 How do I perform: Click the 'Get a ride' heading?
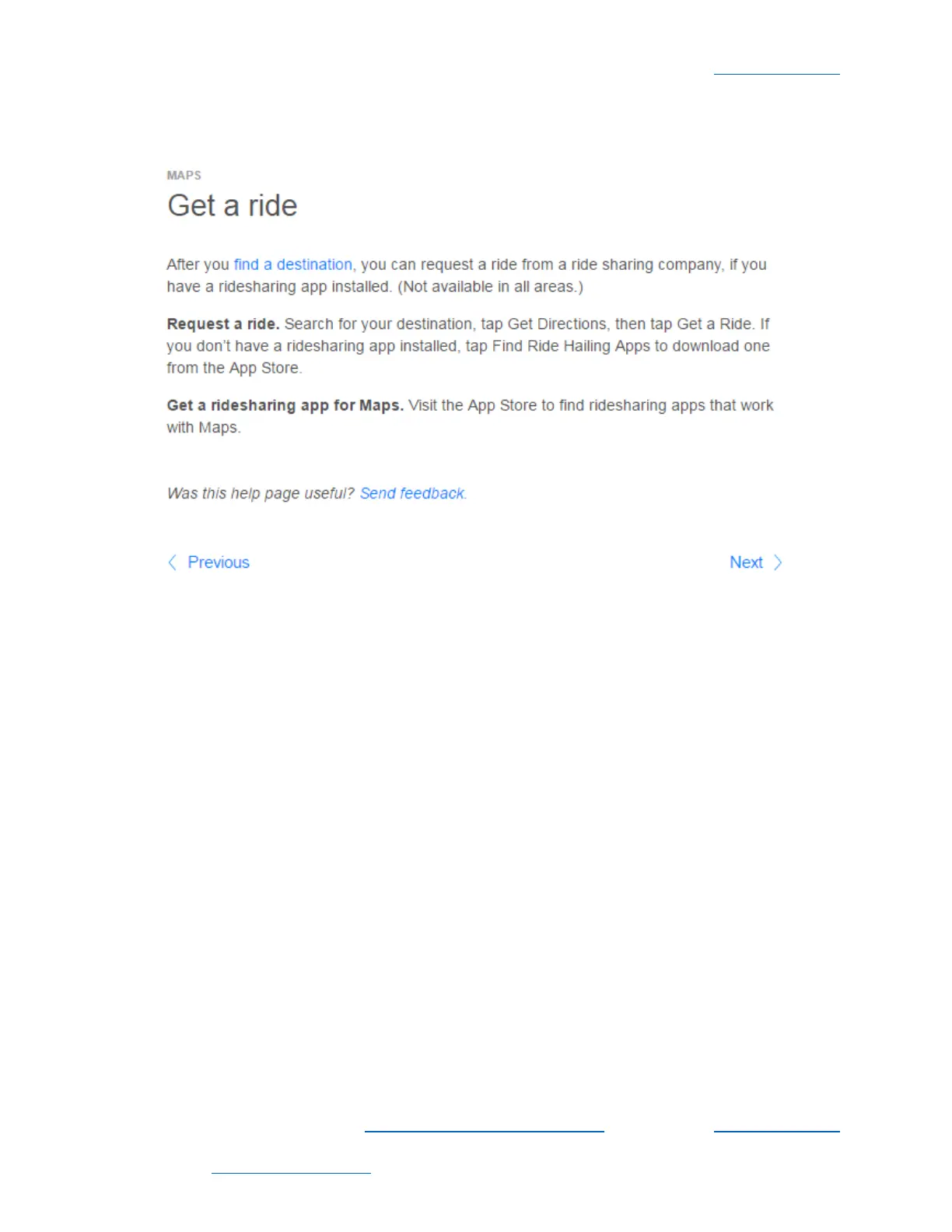click(233, 206)
